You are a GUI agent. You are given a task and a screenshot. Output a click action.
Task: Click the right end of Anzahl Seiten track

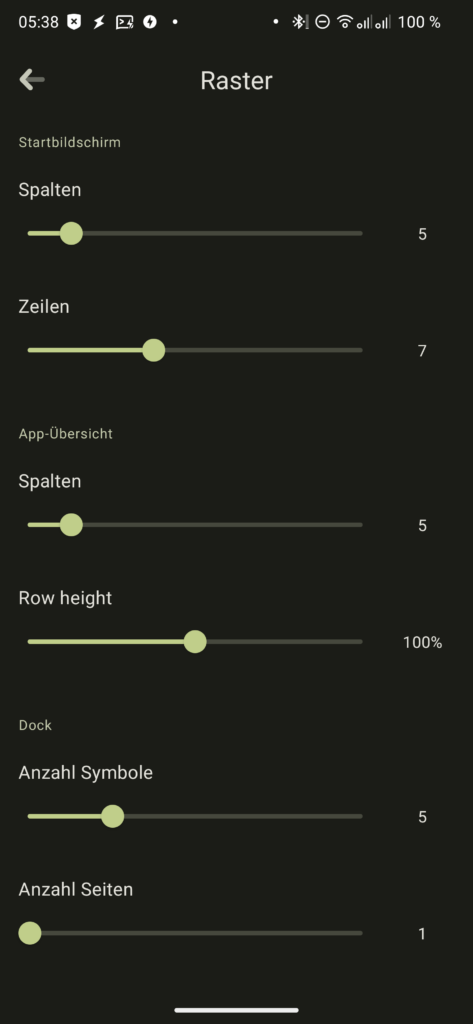pyautogui.click(x=360, y=933)
